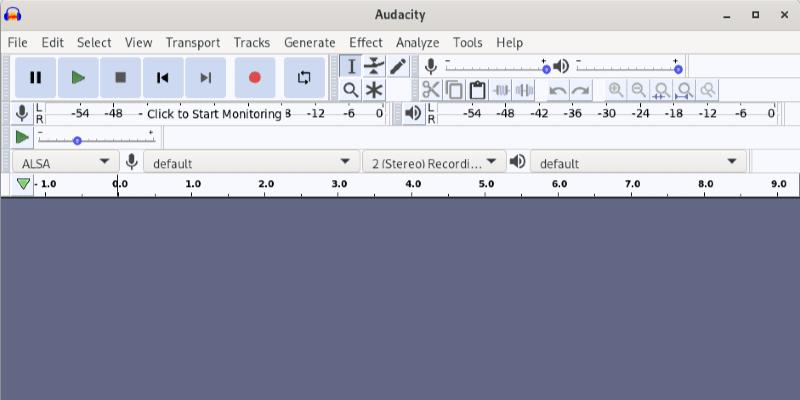Click the Play-at-Speed green button
The image size is (800, 400).
[22, 137]
